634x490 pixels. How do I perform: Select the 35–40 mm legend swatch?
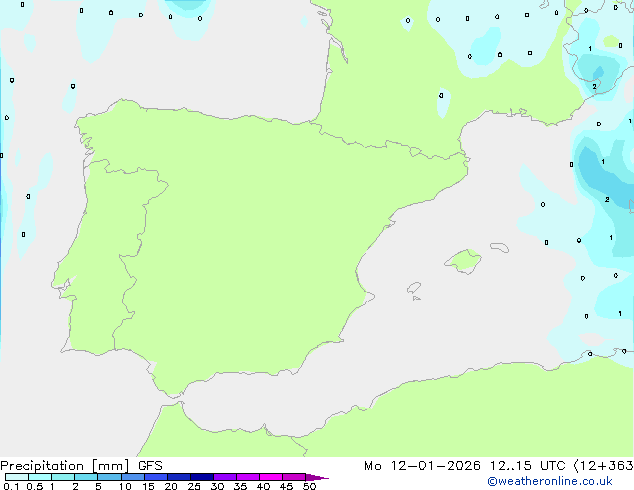tap(248, 477)
